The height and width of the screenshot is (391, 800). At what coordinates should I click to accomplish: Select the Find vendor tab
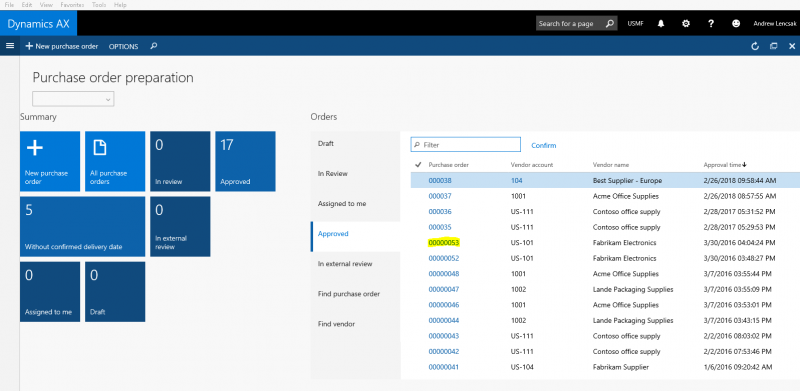[356, 324]
